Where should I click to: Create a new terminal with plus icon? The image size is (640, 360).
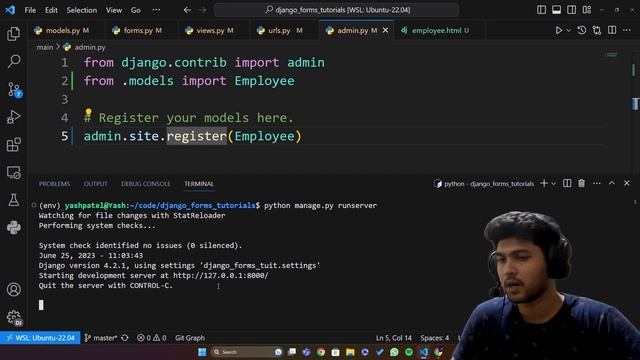544,184
